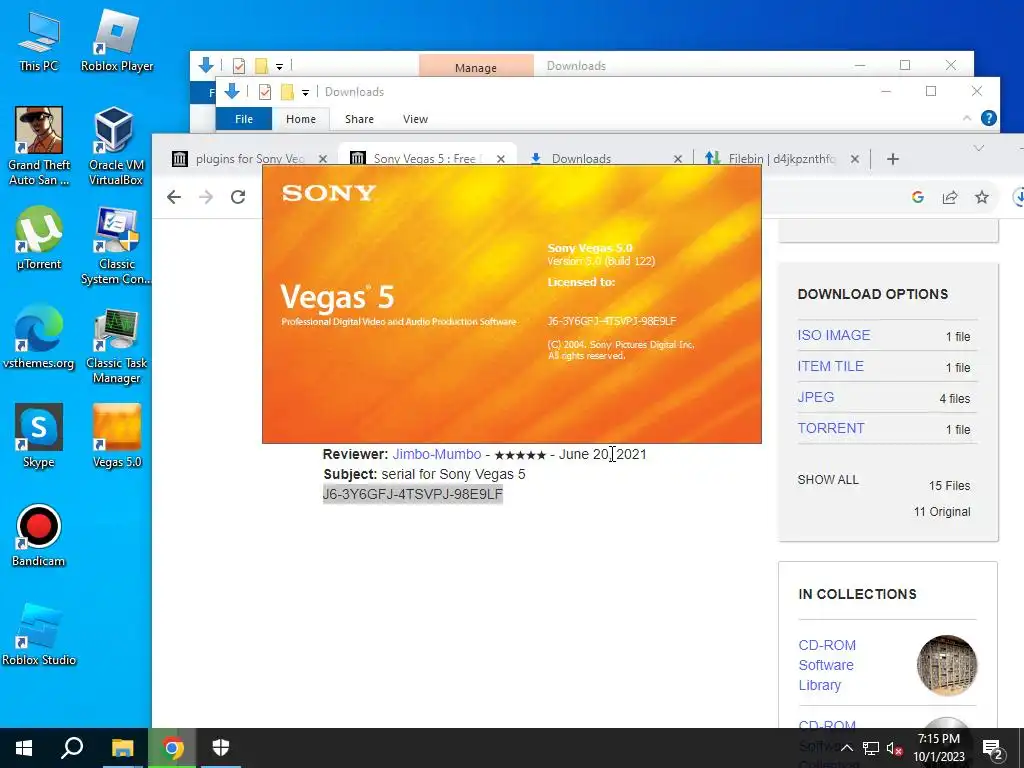Switch to Sony Vegas 5 tab

tap(427, 159)
